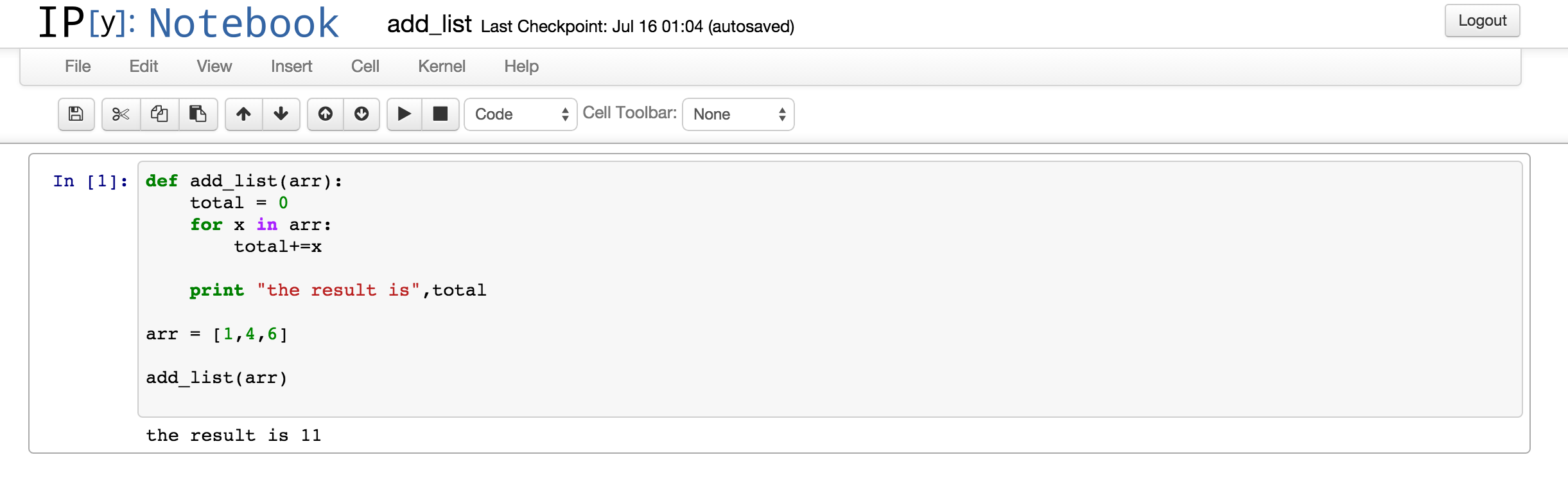Run the cell with the play button

405,114
